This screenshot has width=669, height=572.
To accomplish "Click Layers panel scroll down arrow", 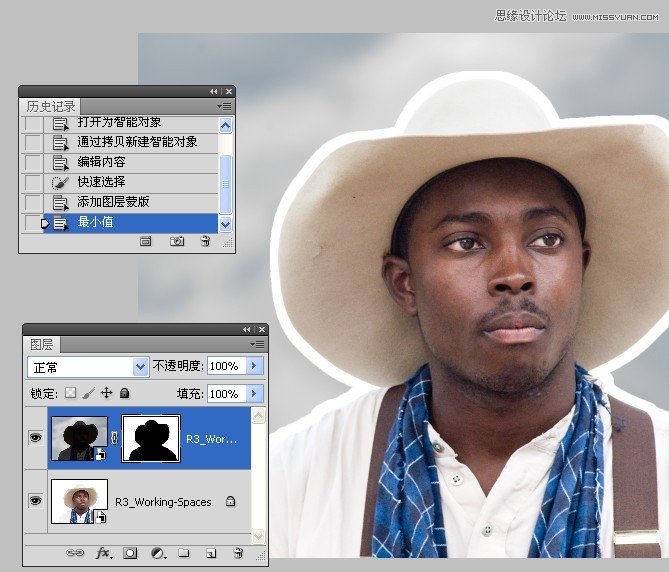I will pyautogui.click(x=258, y=536).
